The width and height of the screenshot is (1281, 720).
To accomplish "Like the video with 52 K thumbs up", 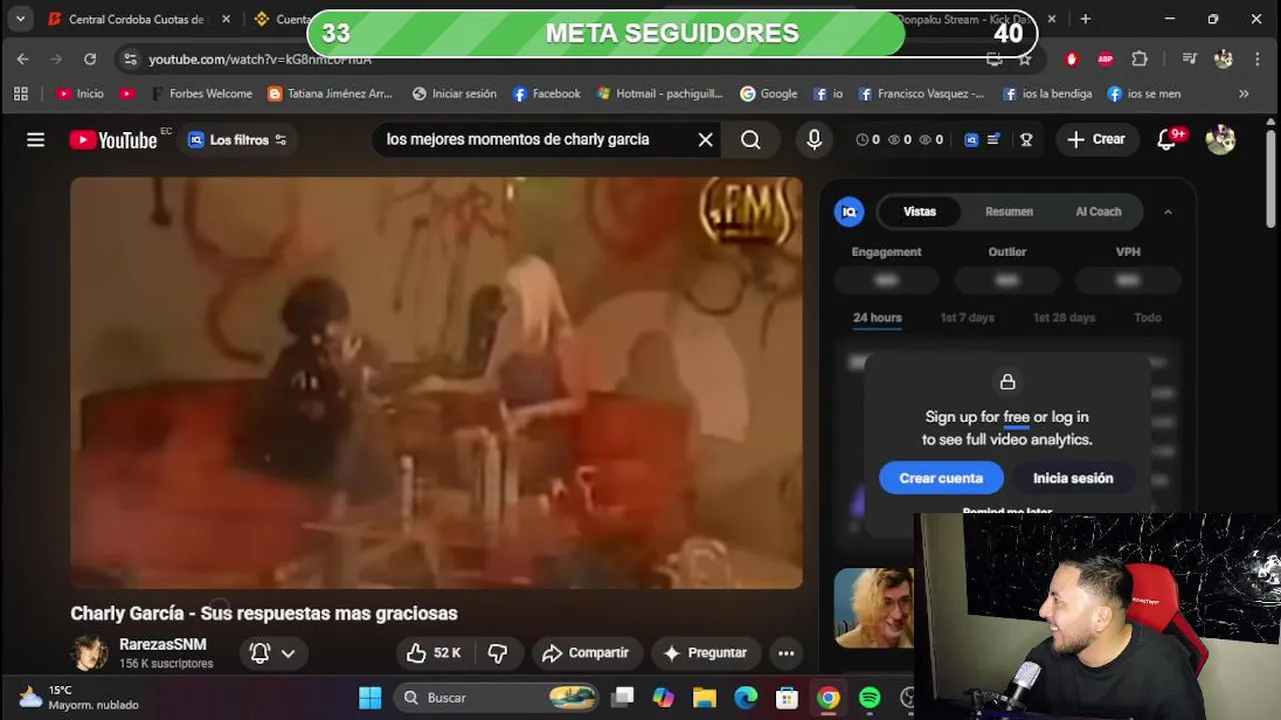I will (433, 653).
